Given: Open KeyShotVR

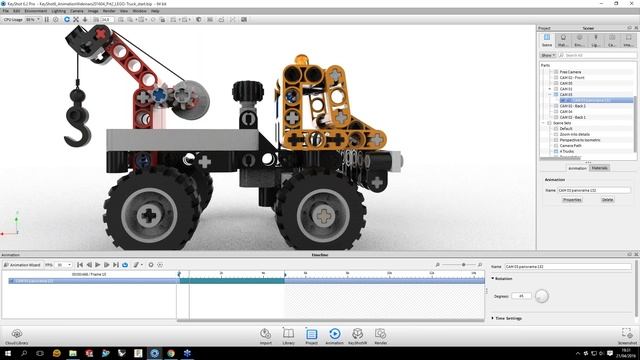Looking at the screenshot, I should (357, 337).
